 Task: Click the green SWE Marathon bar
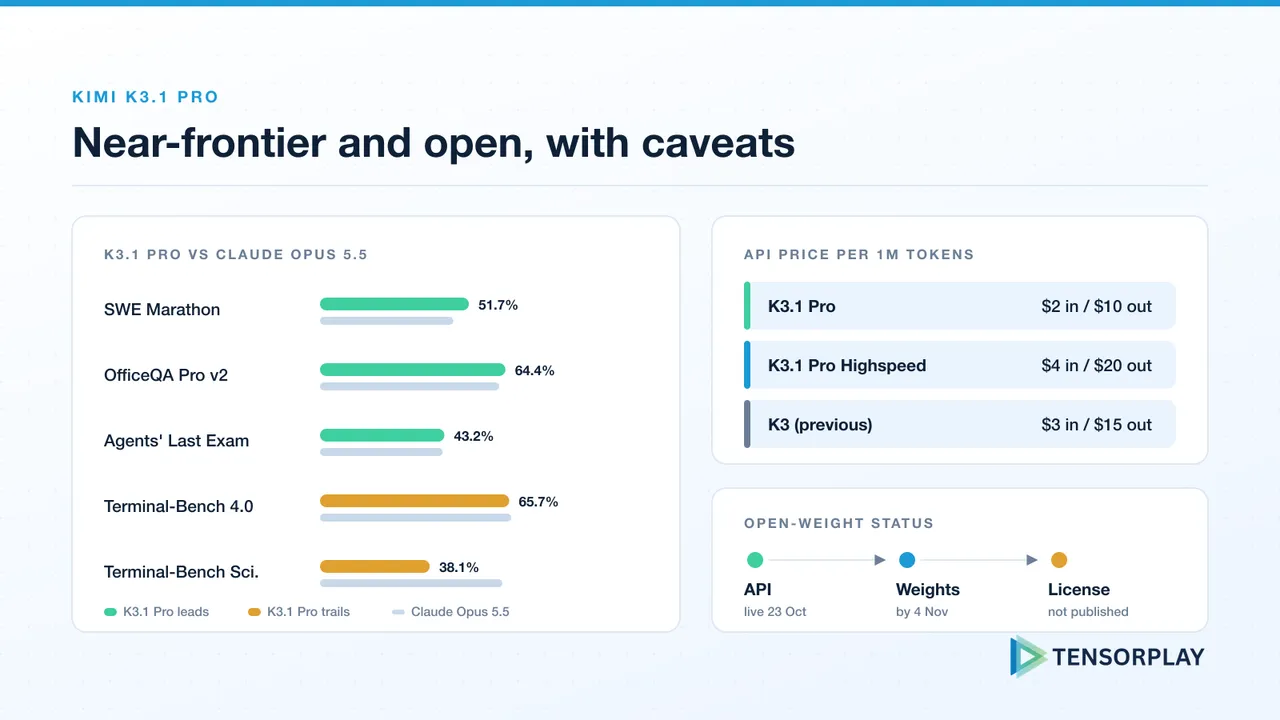pyautogui.click(x=394, y=304)
